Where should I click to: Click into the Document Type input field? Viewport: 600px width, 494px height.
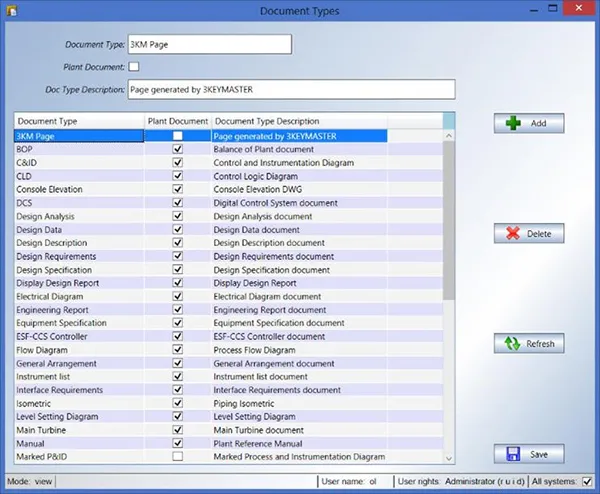[210, 44]
